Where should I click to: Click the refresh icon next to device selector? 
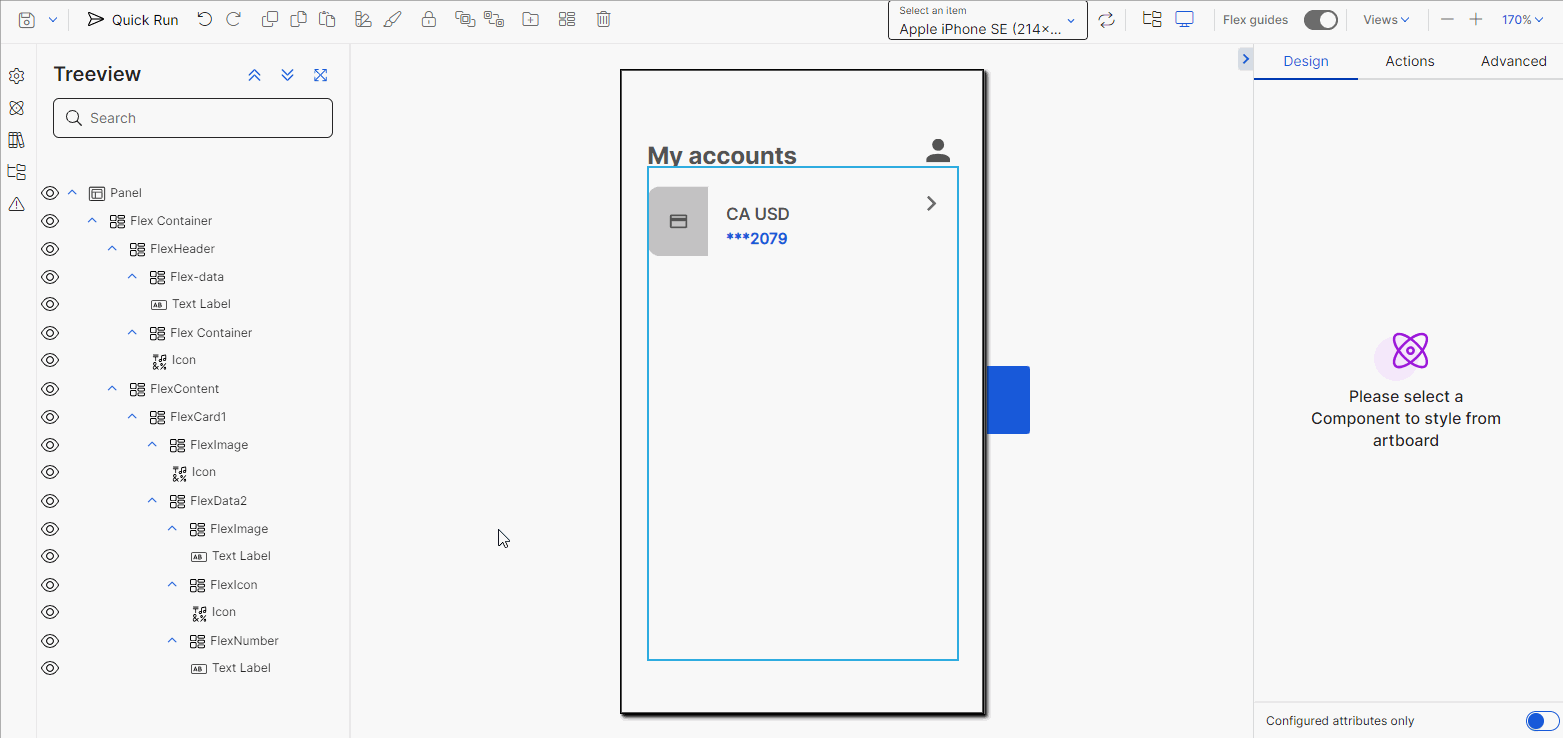point(1106,19)
